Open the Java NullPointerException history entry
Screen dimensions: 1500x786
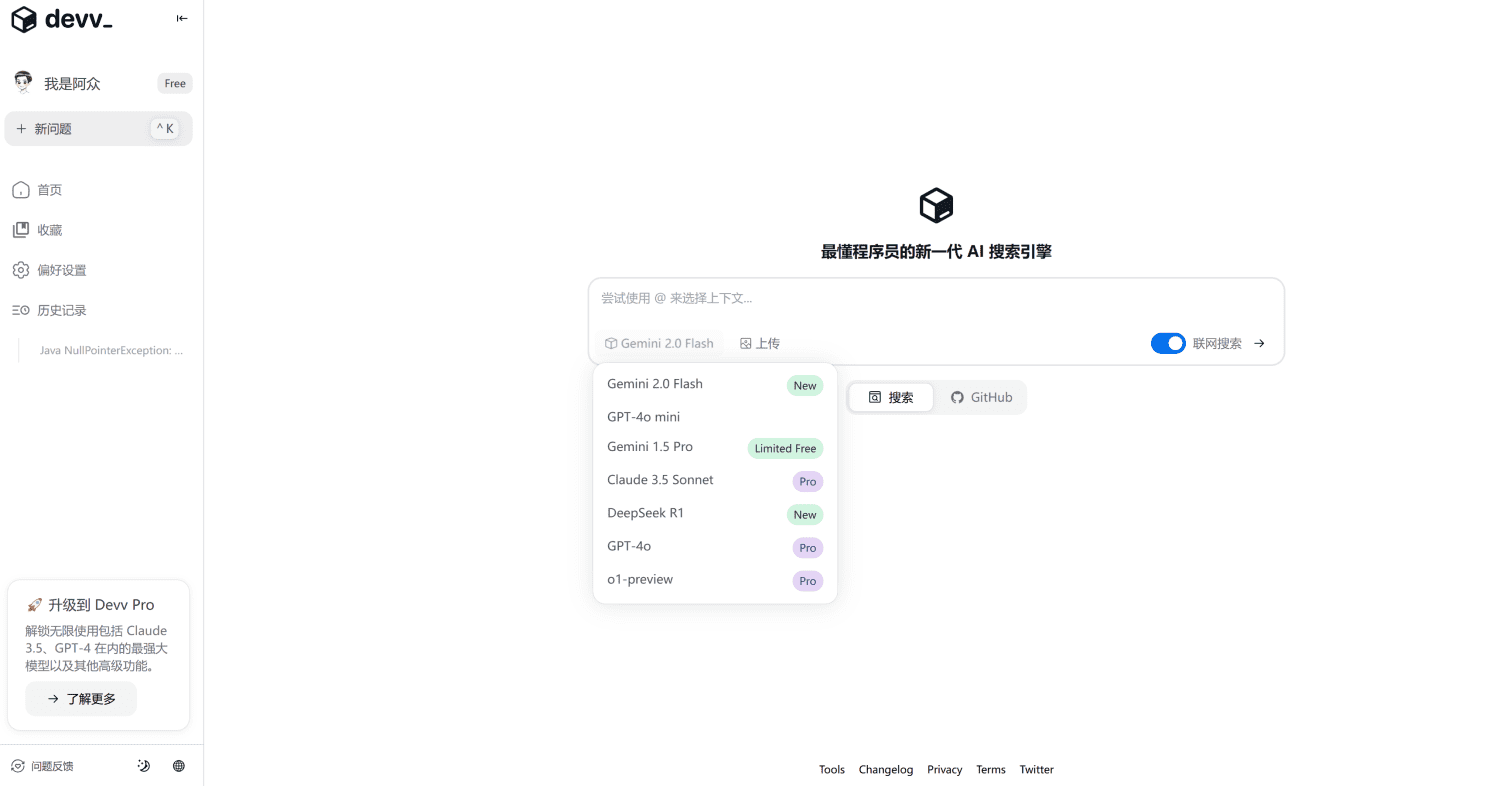[111, 351]
